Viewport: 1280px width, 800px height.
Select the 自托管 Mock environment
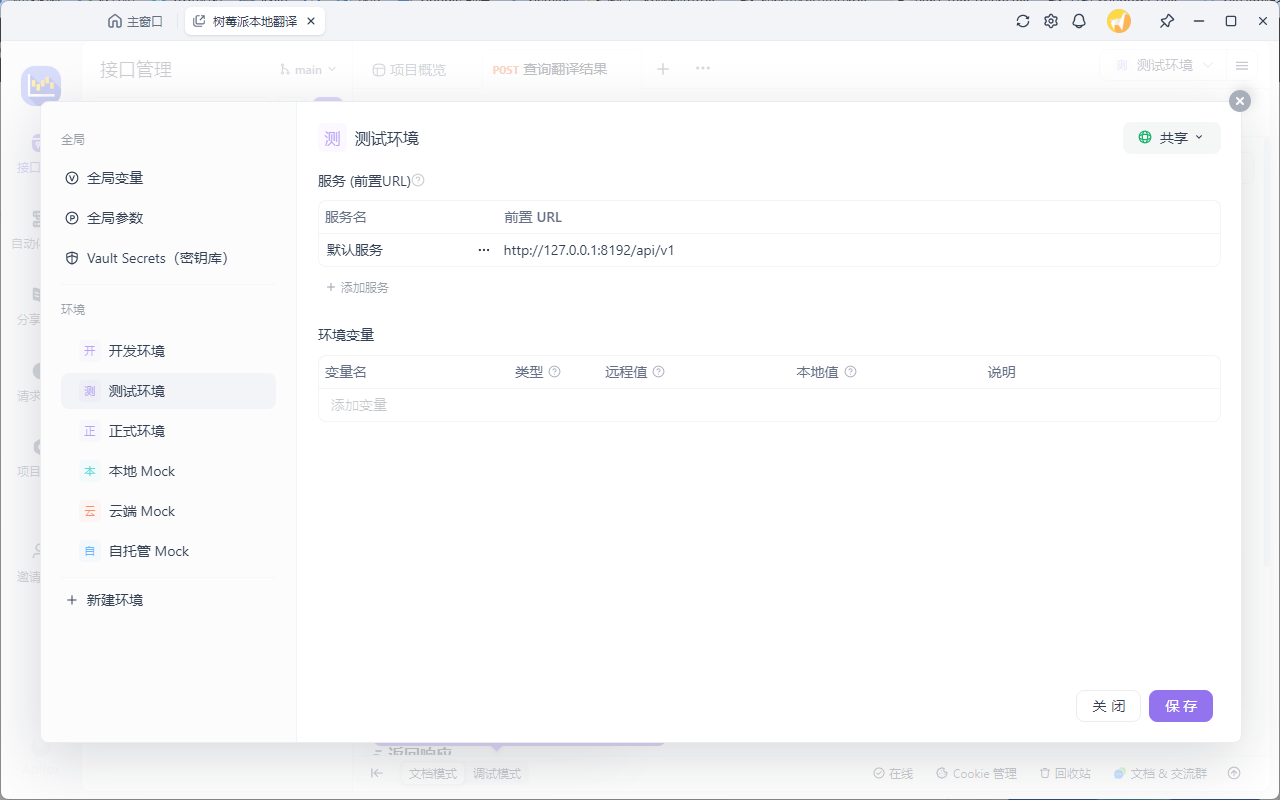(168, 551)
